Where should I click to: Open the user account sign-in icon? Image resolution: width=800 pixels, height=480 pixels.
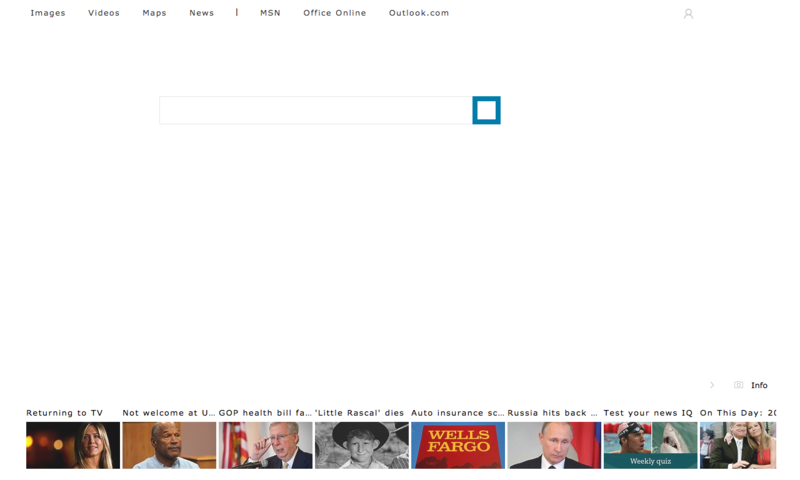click(688, 14)
